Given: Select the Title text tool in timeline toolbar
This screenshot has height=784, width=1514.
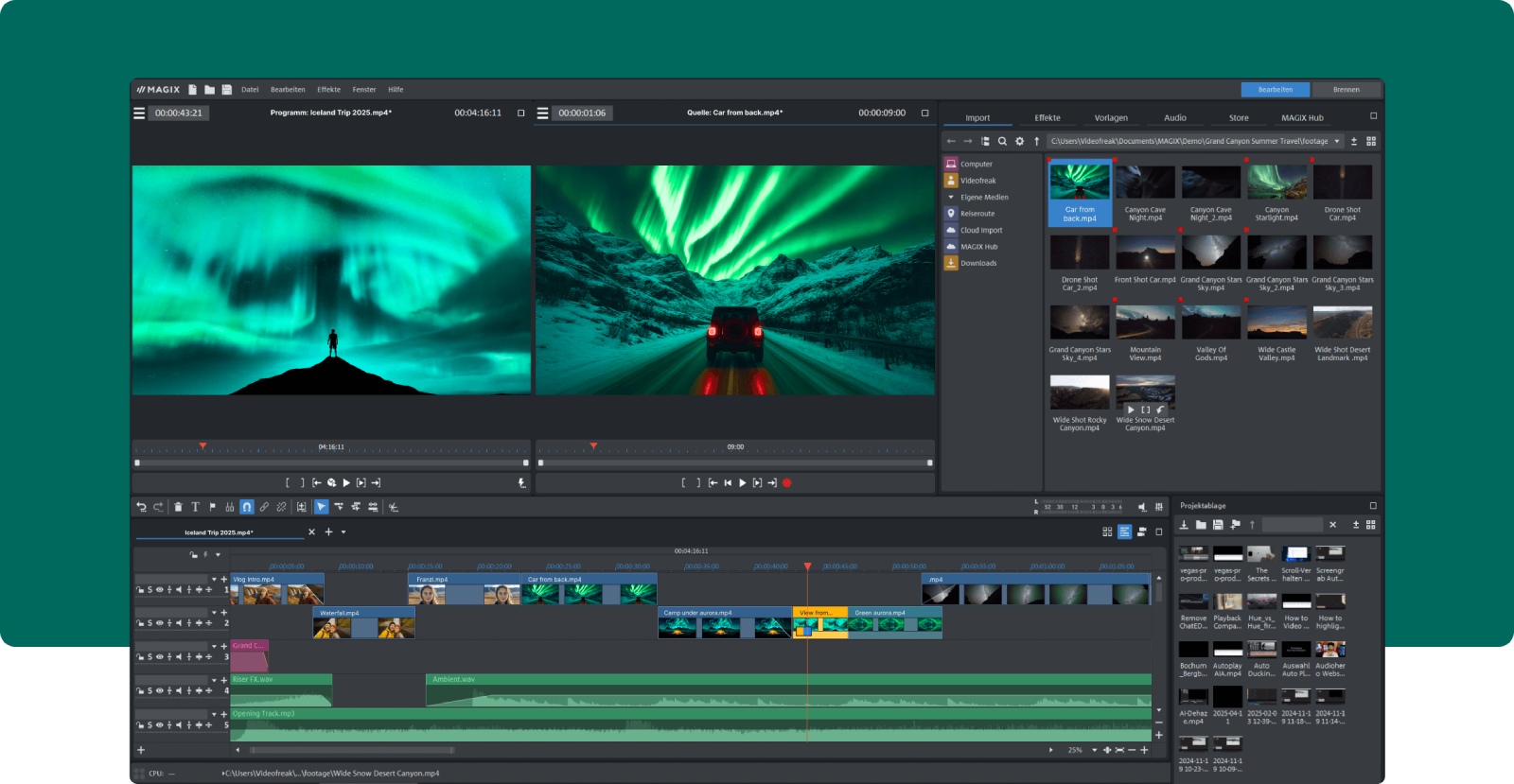Looking at the screenshot, I should pos(195,507).
